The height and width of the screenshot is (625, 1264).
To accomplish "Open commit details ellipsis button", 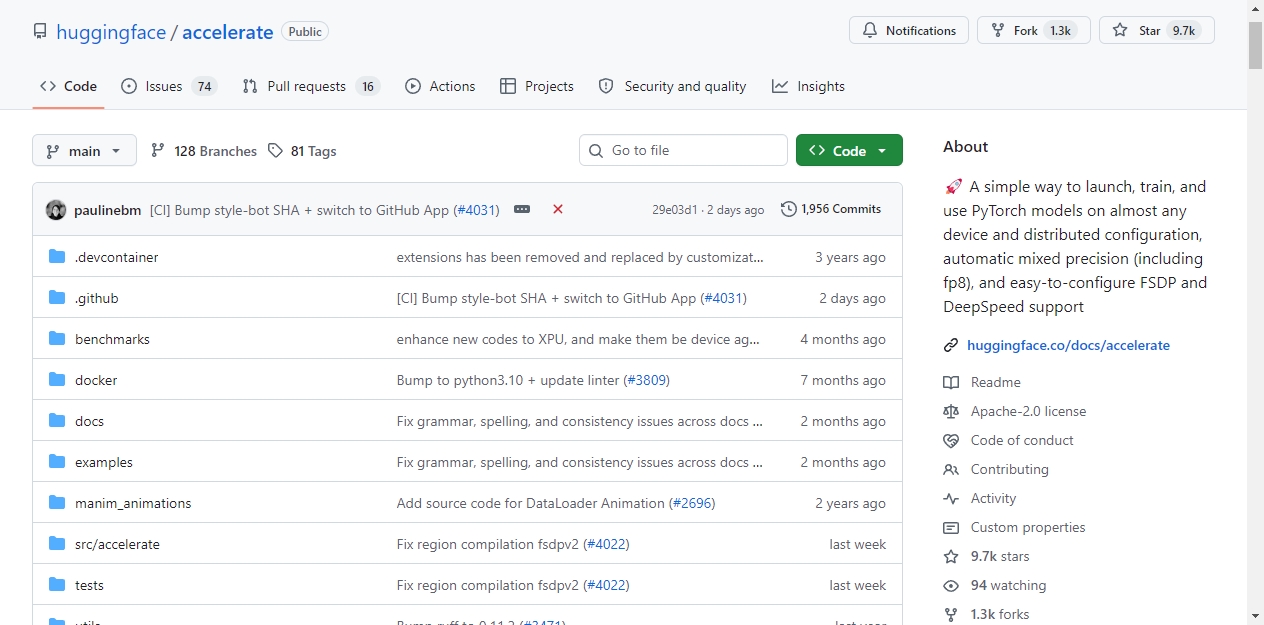I will point(522,210).
